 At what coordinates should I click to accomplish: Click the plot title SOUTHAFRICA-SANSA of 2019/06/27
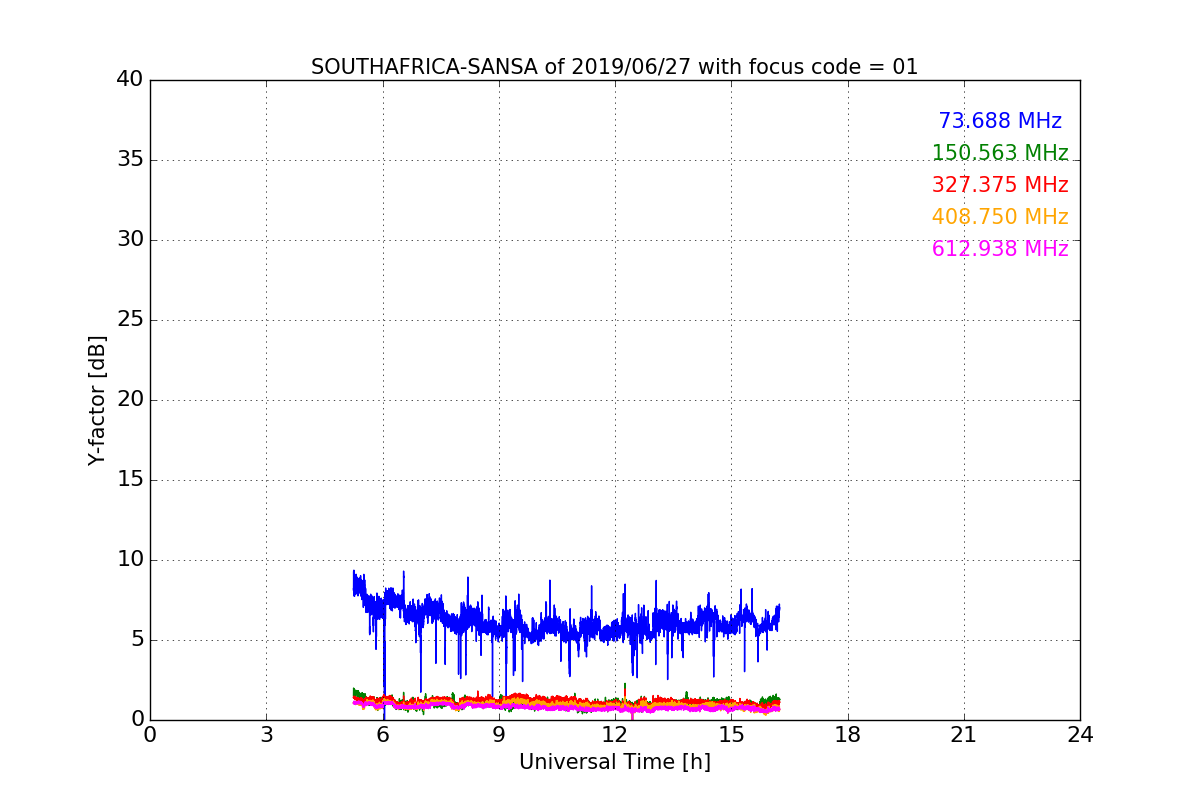(x=614, y=67)
